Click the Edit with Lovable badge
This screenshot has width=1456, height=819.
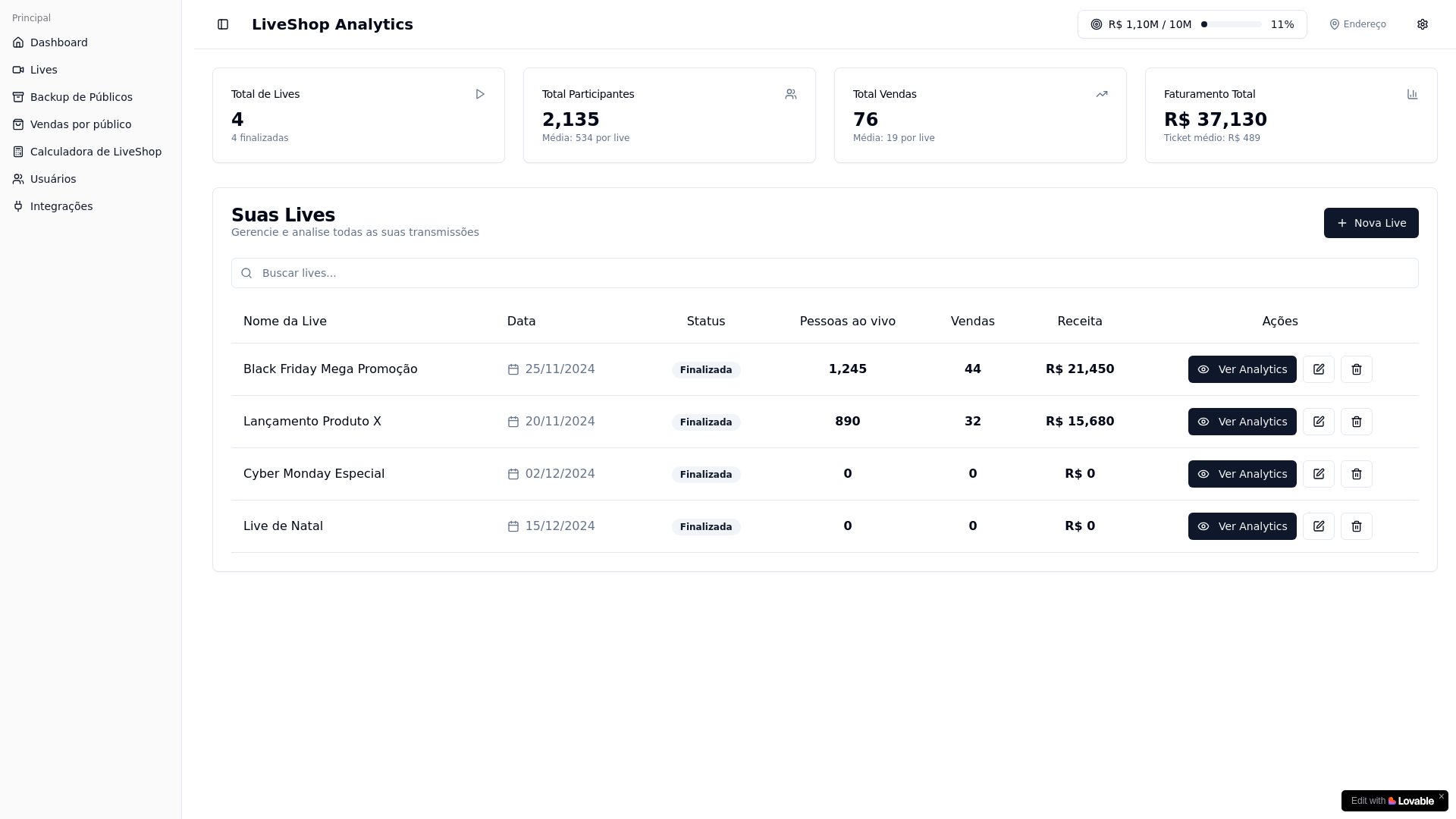(1392, 801)
